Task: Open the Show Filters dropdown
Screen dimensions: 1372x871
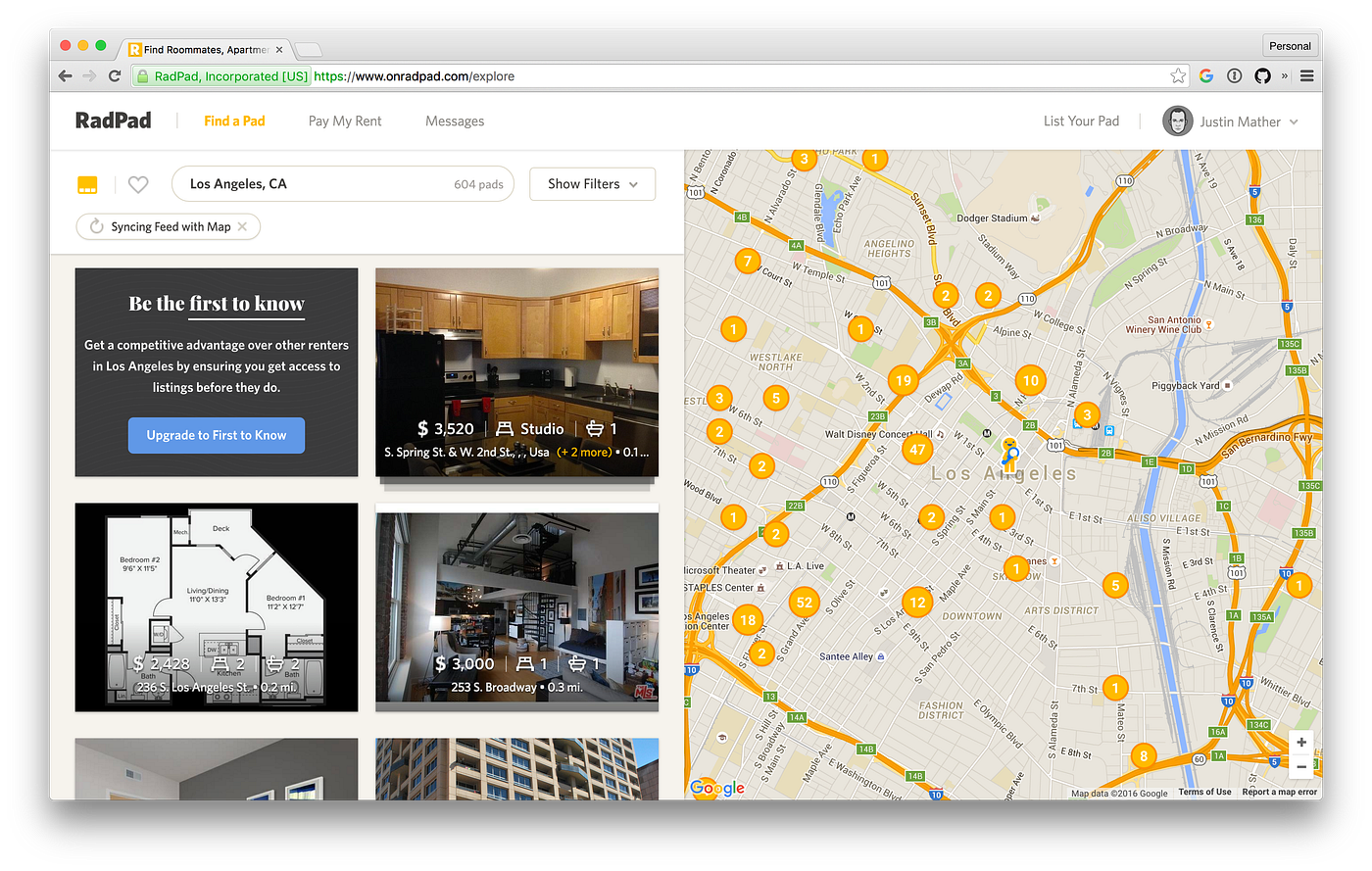Action: [x=592, y=183]
